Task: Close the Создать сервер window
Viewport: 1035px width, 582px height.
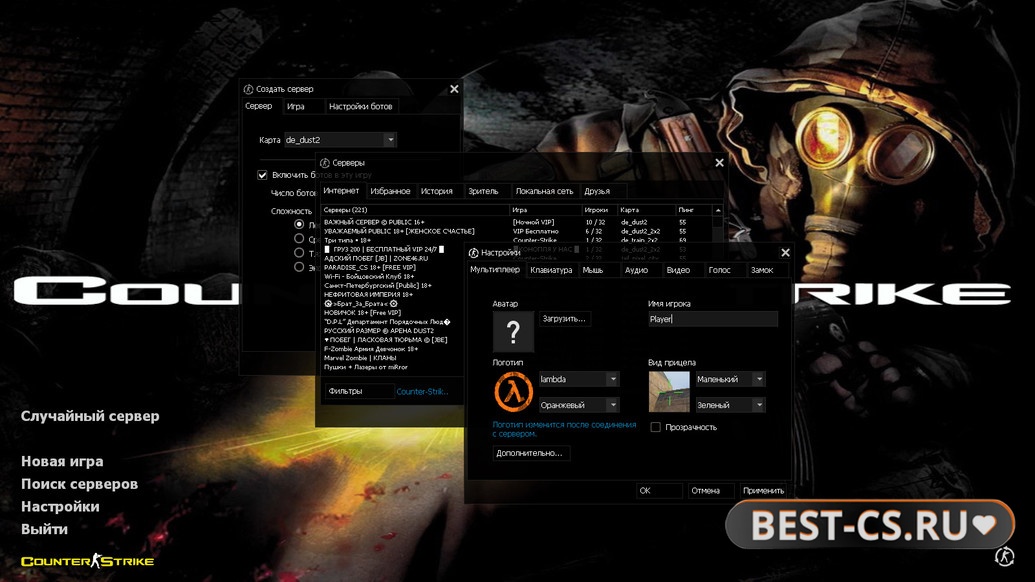Action: click(x=454, y=89)
